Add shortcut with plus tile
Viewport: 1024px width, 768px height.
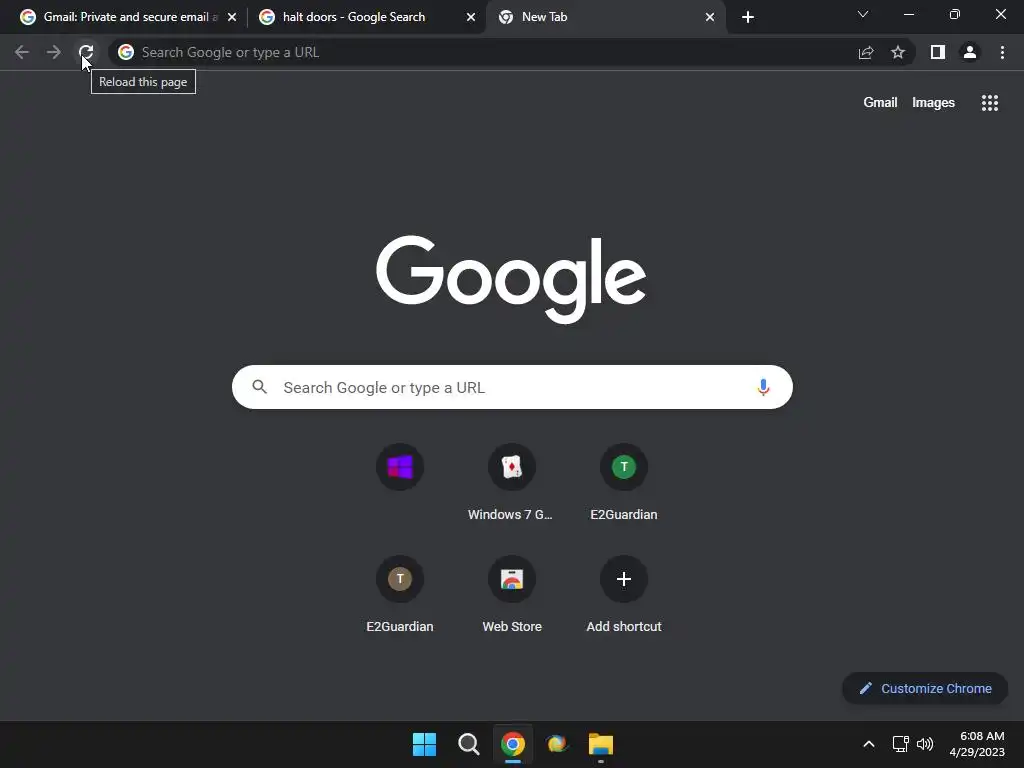click(x=624, y=594)
